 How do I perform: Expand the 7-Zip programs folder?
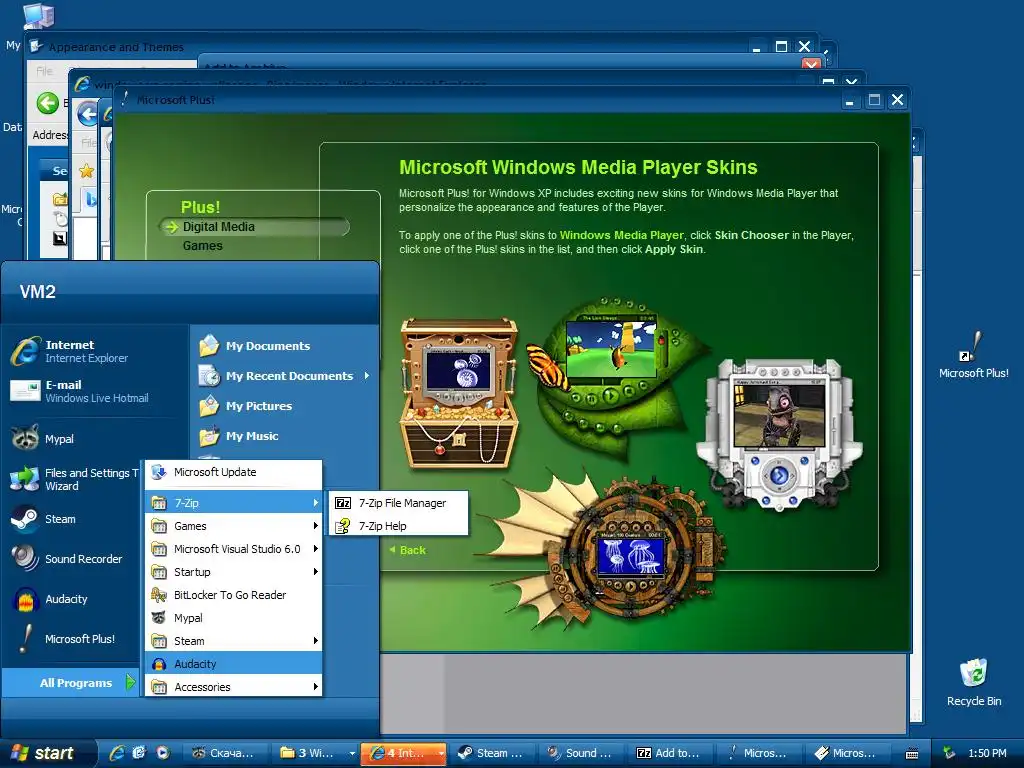click(233, 503)
